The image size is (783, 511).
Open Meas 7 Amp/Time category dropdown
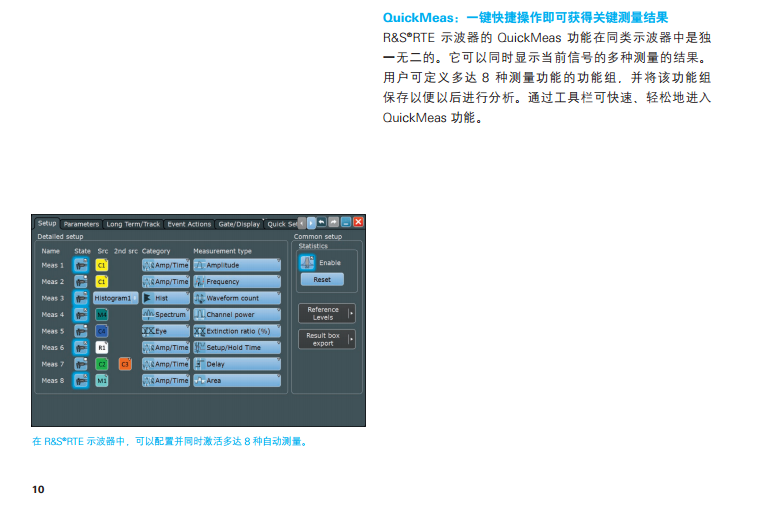point(166,364)
